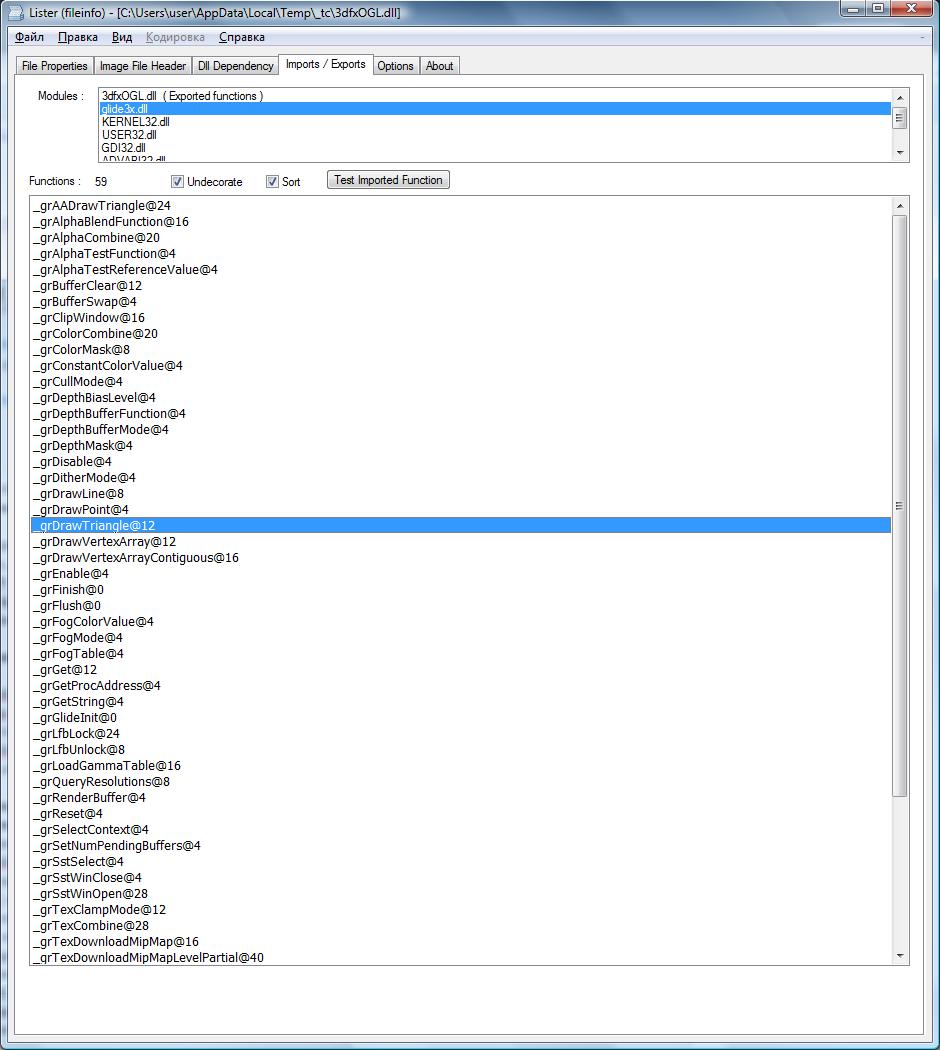Viewport: 940px width, 1050px height.
Task: Select _grFogColorValue@4 entry
Action: pos(461,621)
